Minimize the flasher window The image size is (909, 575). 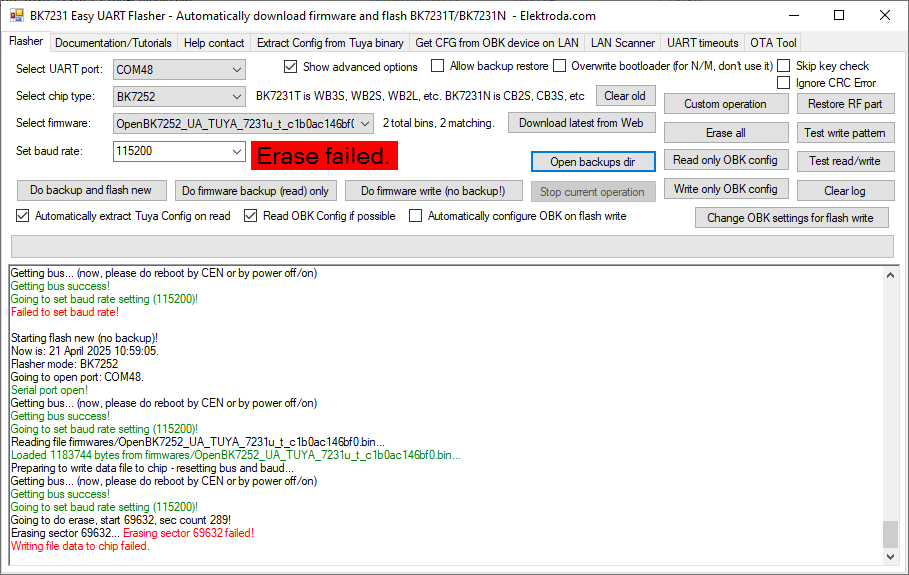tap(794, 16)
